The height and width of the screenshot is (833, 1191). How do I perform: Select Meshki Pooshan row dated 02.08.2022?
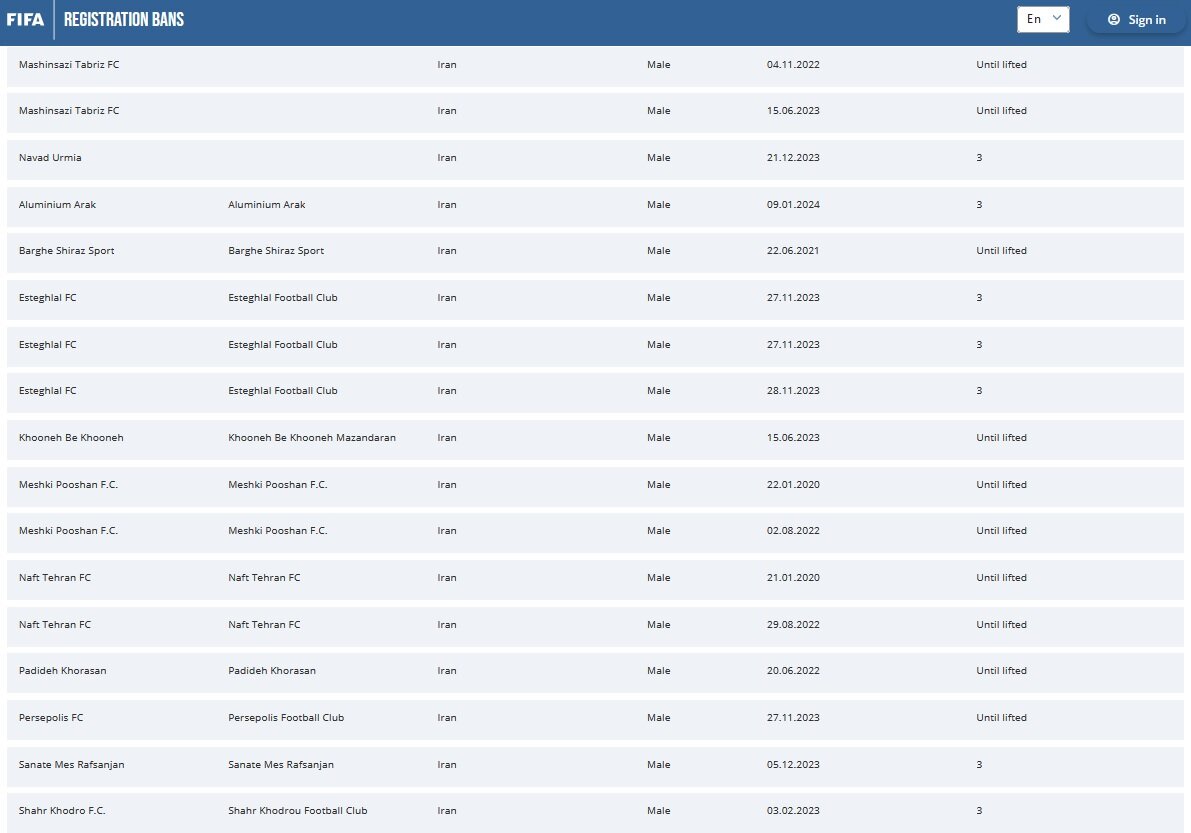[68, 531]
